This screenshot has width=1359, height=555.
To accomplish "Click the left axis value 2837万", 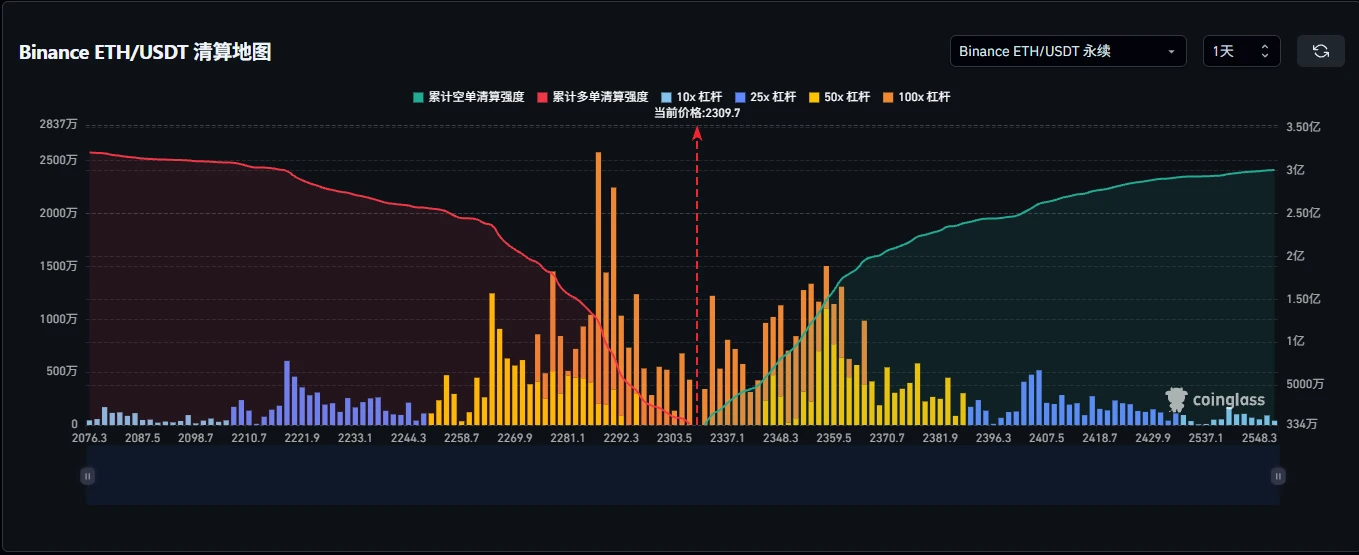I will pyautogui.click(x=59, y=125).
